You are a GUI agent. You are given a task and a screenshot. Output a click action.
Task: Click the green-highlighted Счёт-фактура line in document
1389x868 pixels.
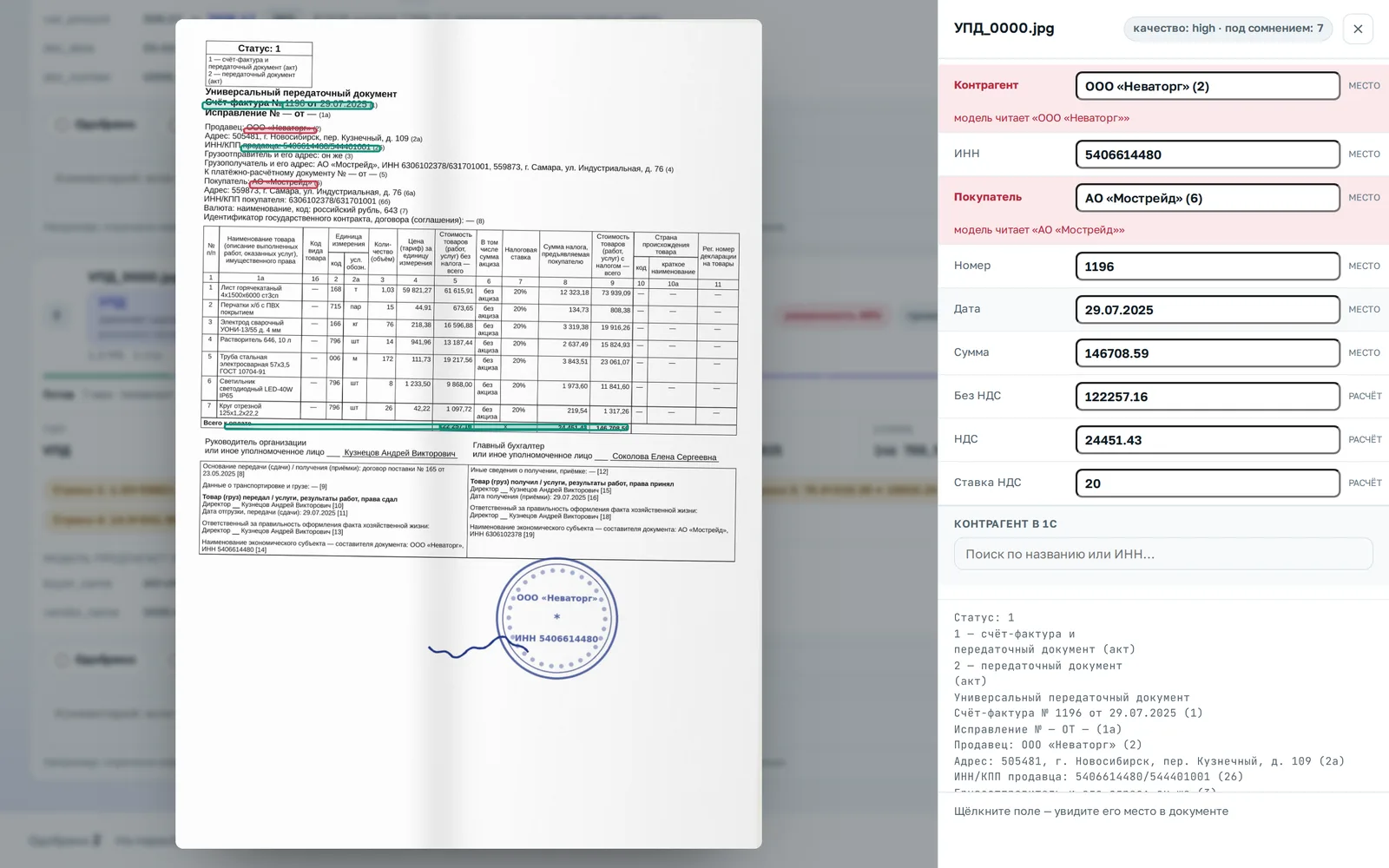(x=288, y=105)
